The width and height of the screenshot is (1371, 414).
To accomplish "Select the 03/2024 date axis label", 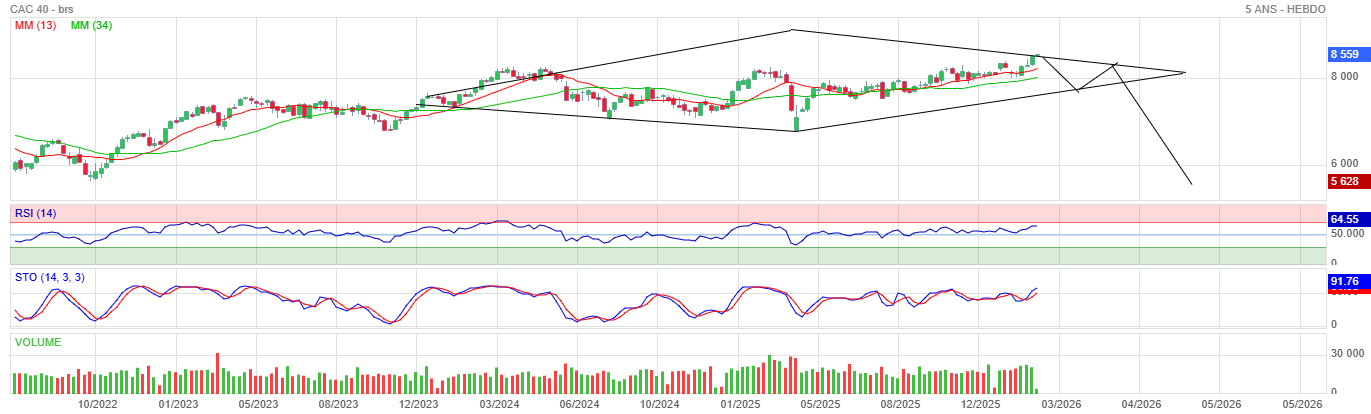I will [x=499, y=404].
